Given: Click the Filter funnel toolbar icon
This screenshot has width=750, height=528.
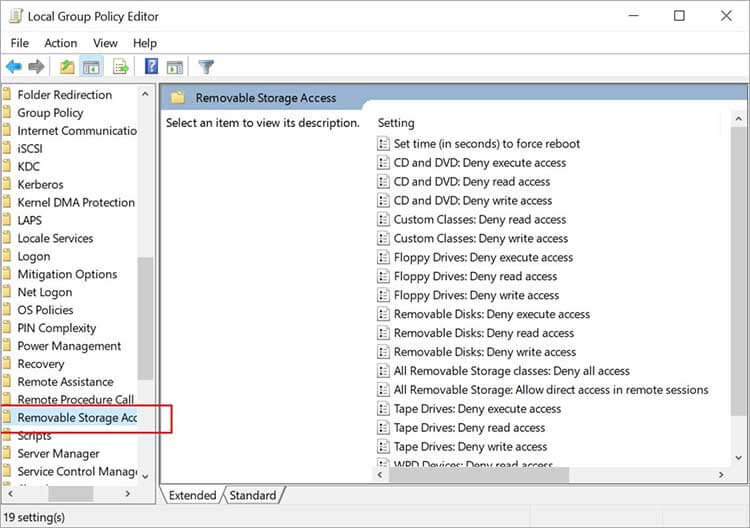Looking at the screenshot, I should point(206,66).
